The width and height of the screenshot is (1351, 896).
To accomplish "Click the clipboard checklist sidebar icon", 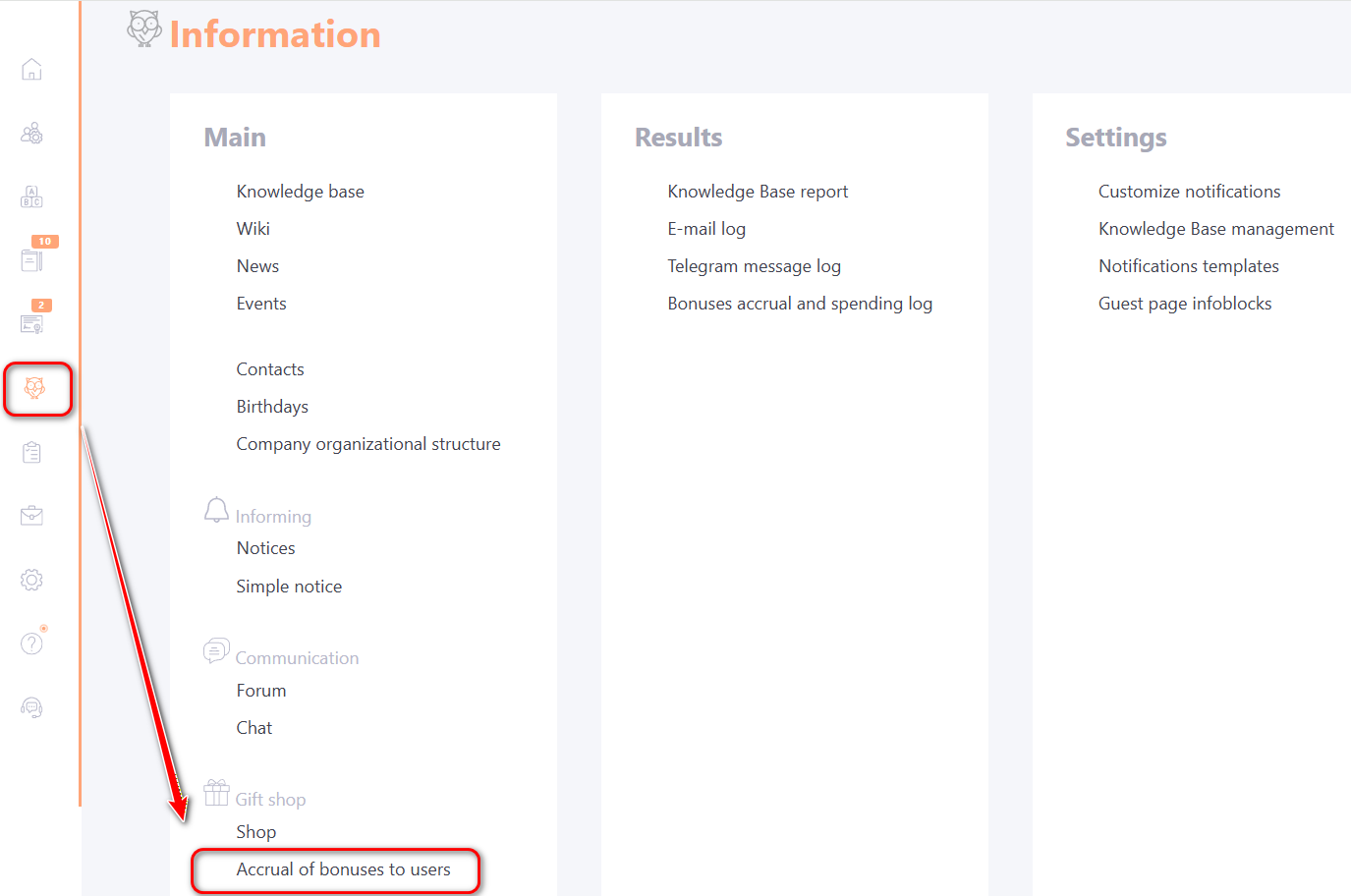I will point(31,452).
